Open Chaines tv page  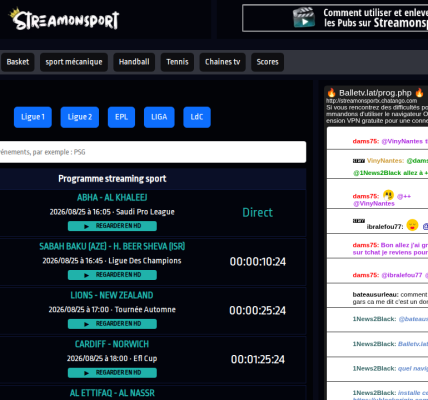pos(223,62)
